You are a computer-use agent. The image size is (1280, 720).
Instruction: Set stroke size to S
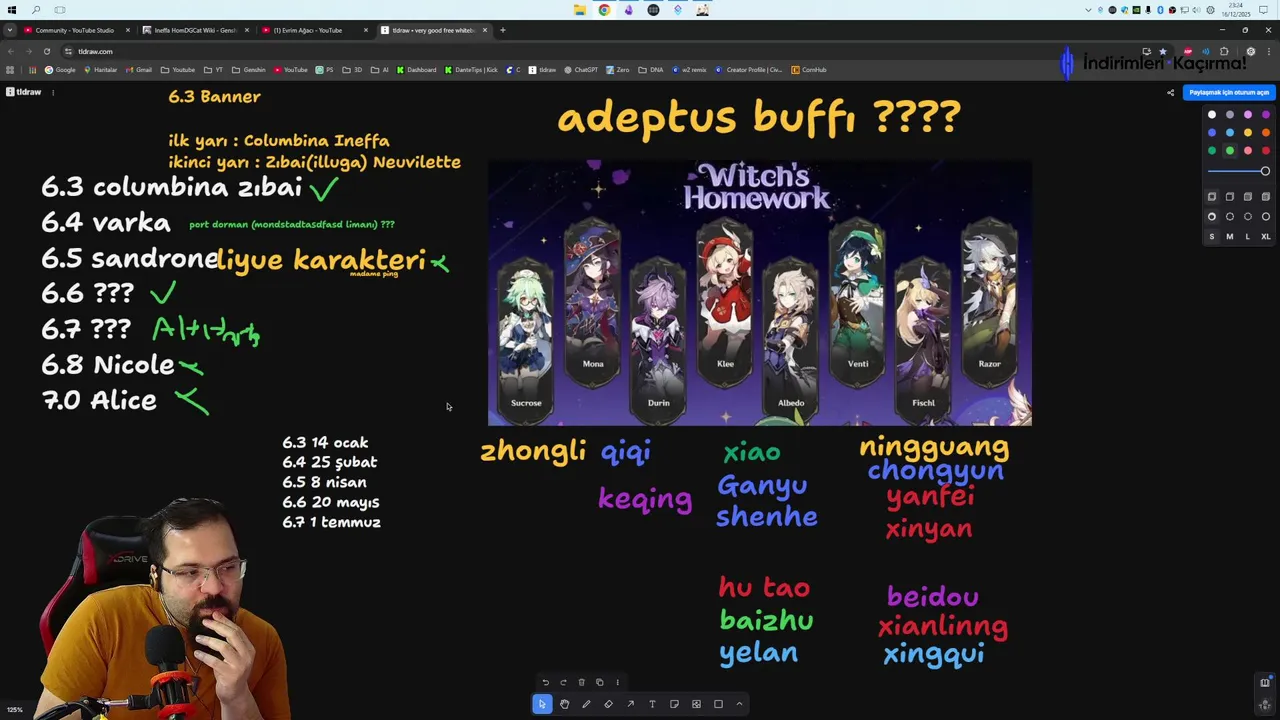pyautogui.click(x=1212, y=237)
